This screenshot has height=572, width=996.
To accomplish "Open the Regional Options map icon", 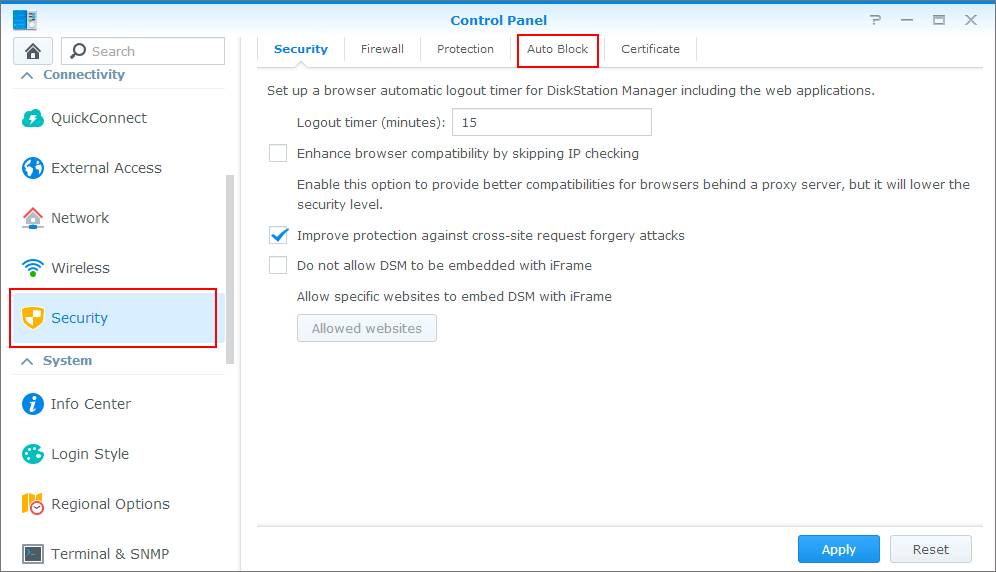I will (32, 503).
